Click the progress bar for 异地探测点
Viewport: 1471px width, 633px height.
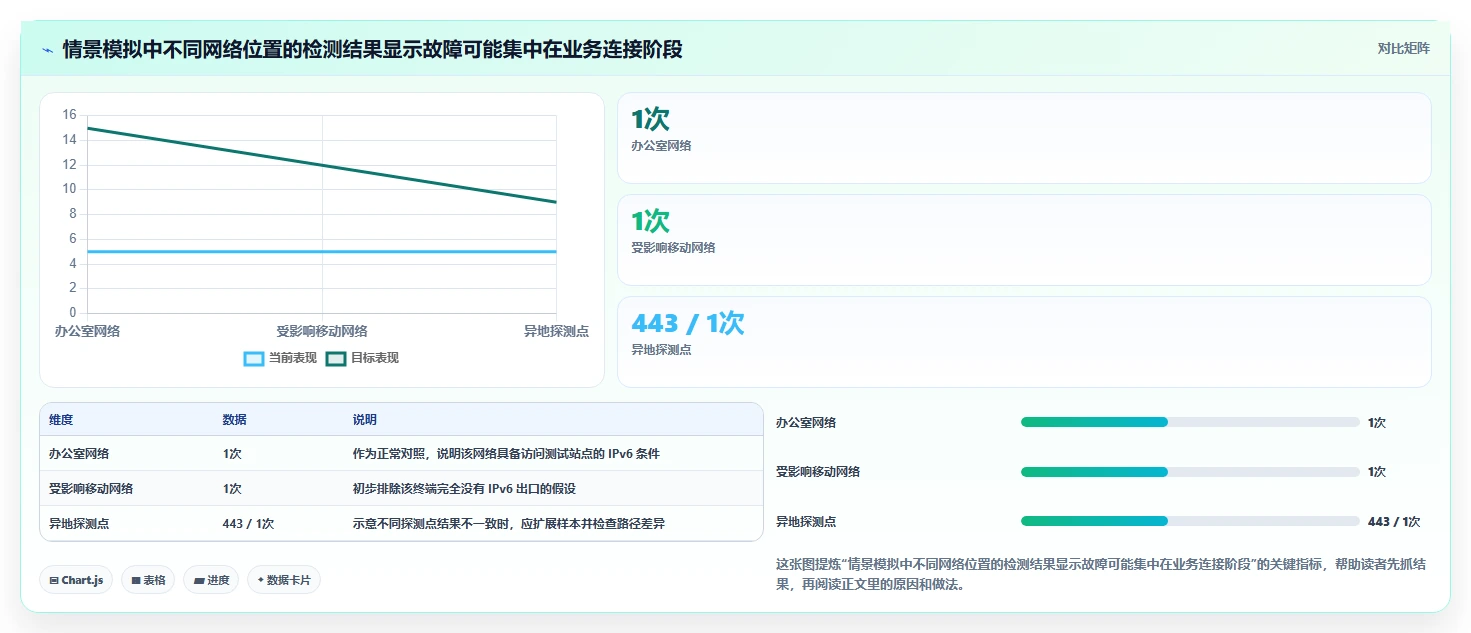point(1190,521)
